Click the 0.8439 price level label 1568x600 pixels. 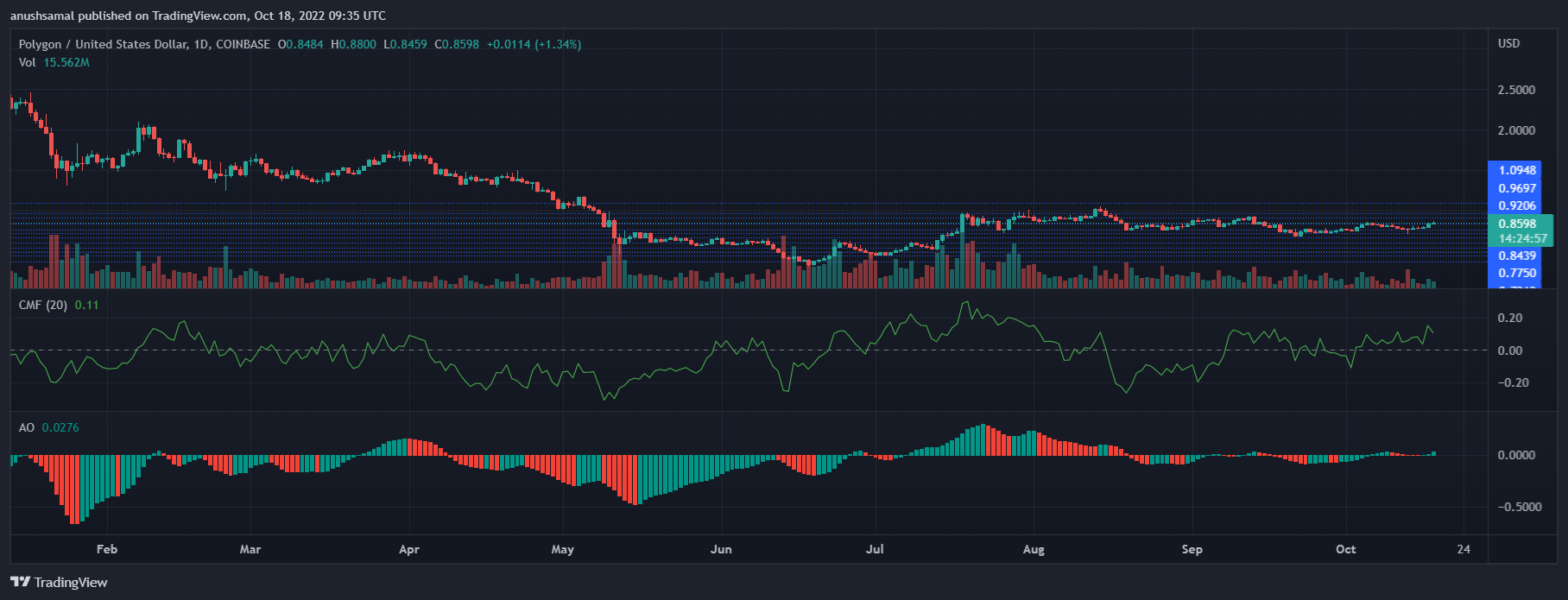pyautogui.click(x=1517, y=256)
